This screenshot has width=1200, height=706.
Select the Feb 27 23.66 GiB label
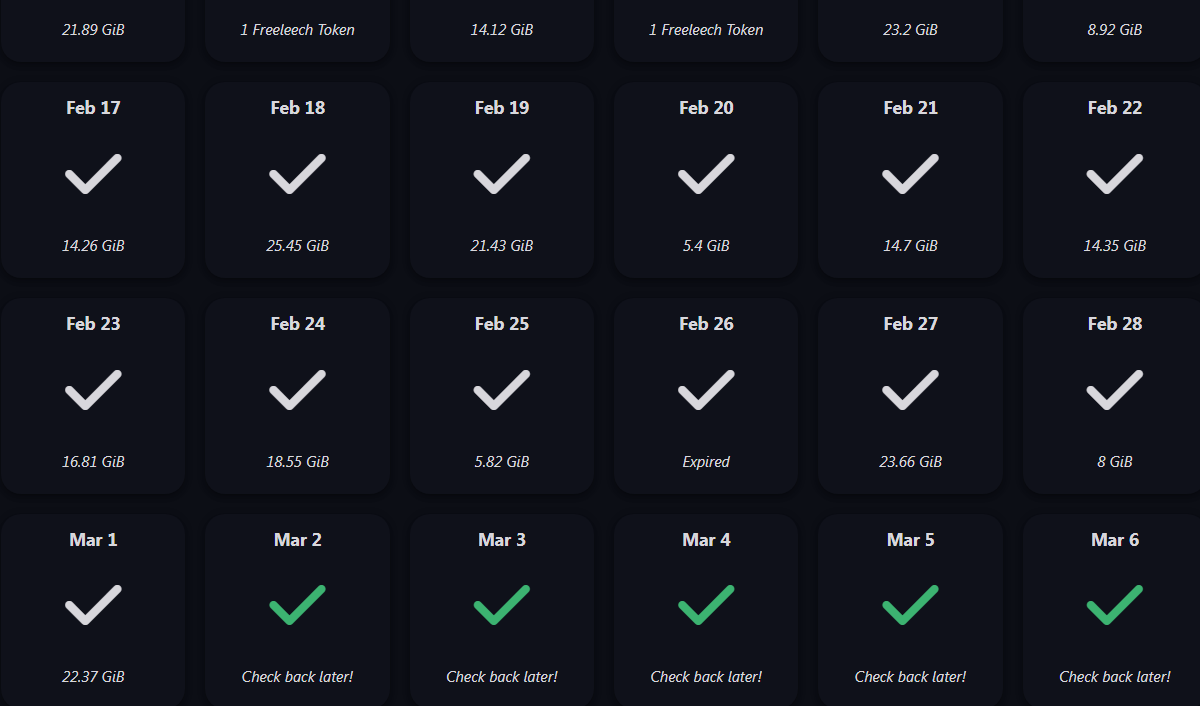(x=911, y=462)
